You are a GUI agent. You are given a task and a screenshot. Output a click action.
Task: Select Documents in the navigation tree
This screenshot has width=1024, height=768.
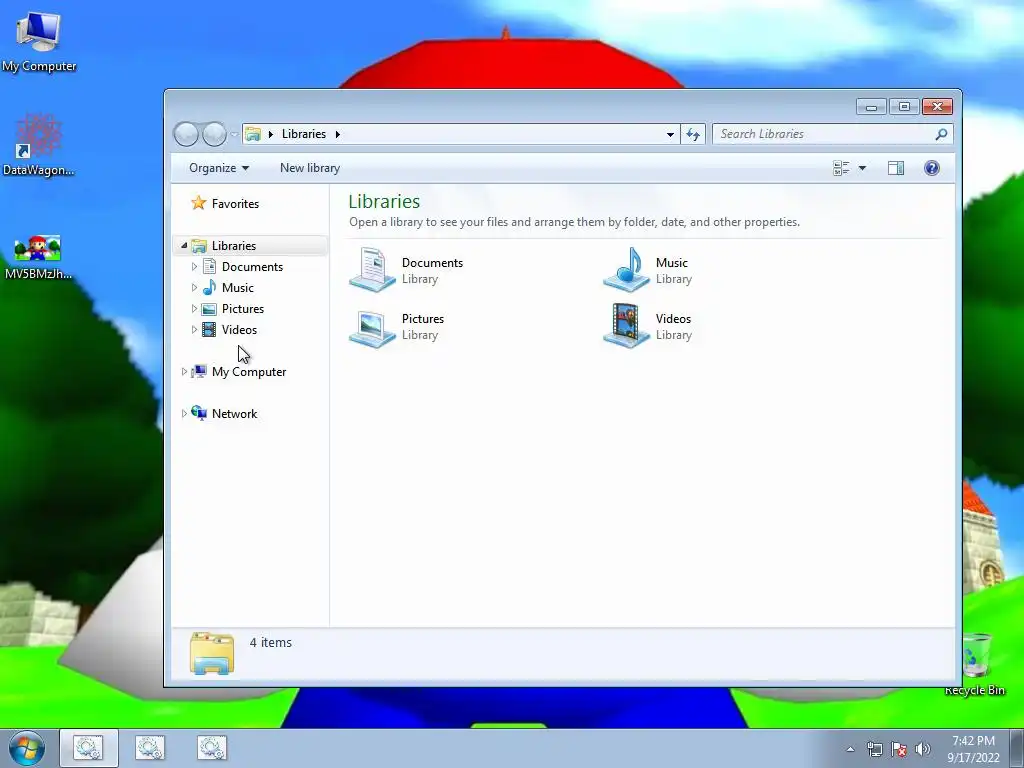click(x=252, y=266)
